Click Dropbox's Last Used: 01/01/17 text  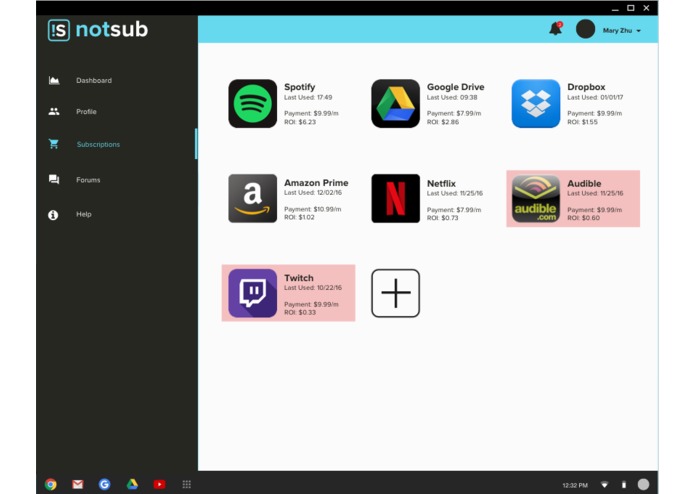595,97
